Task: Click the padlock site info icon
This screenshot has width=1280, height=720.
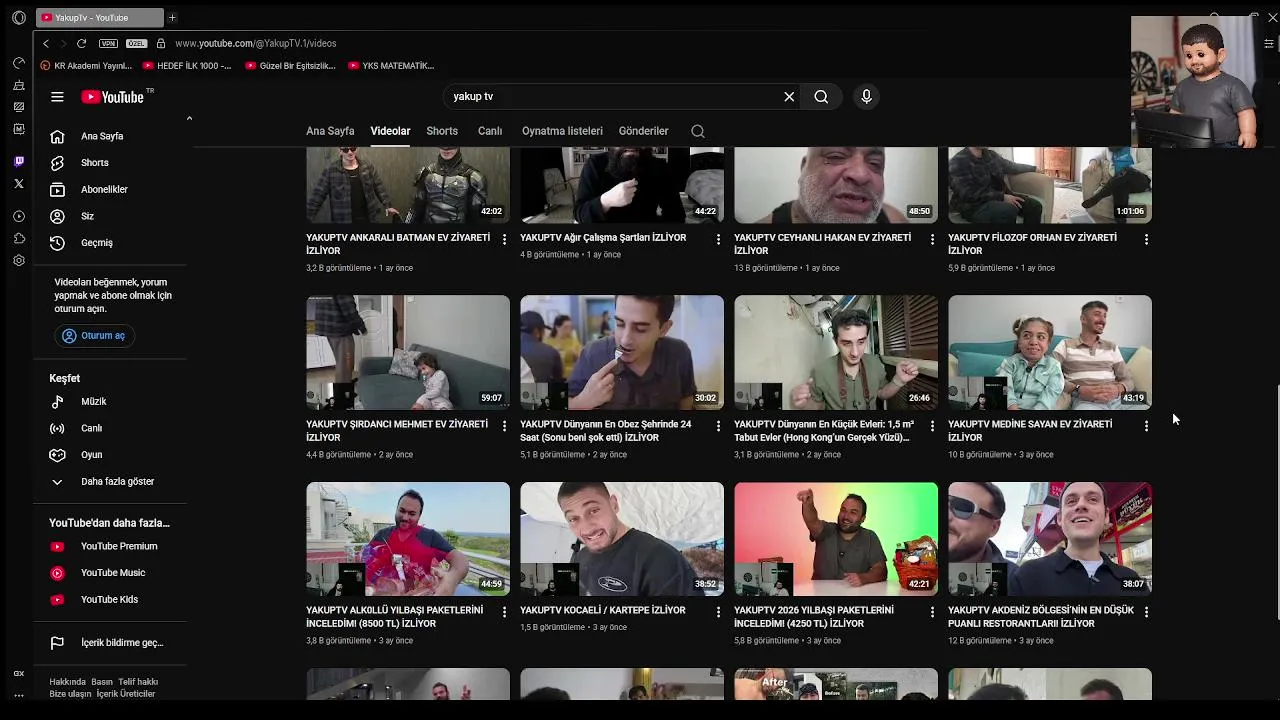Action: [161, 43]
